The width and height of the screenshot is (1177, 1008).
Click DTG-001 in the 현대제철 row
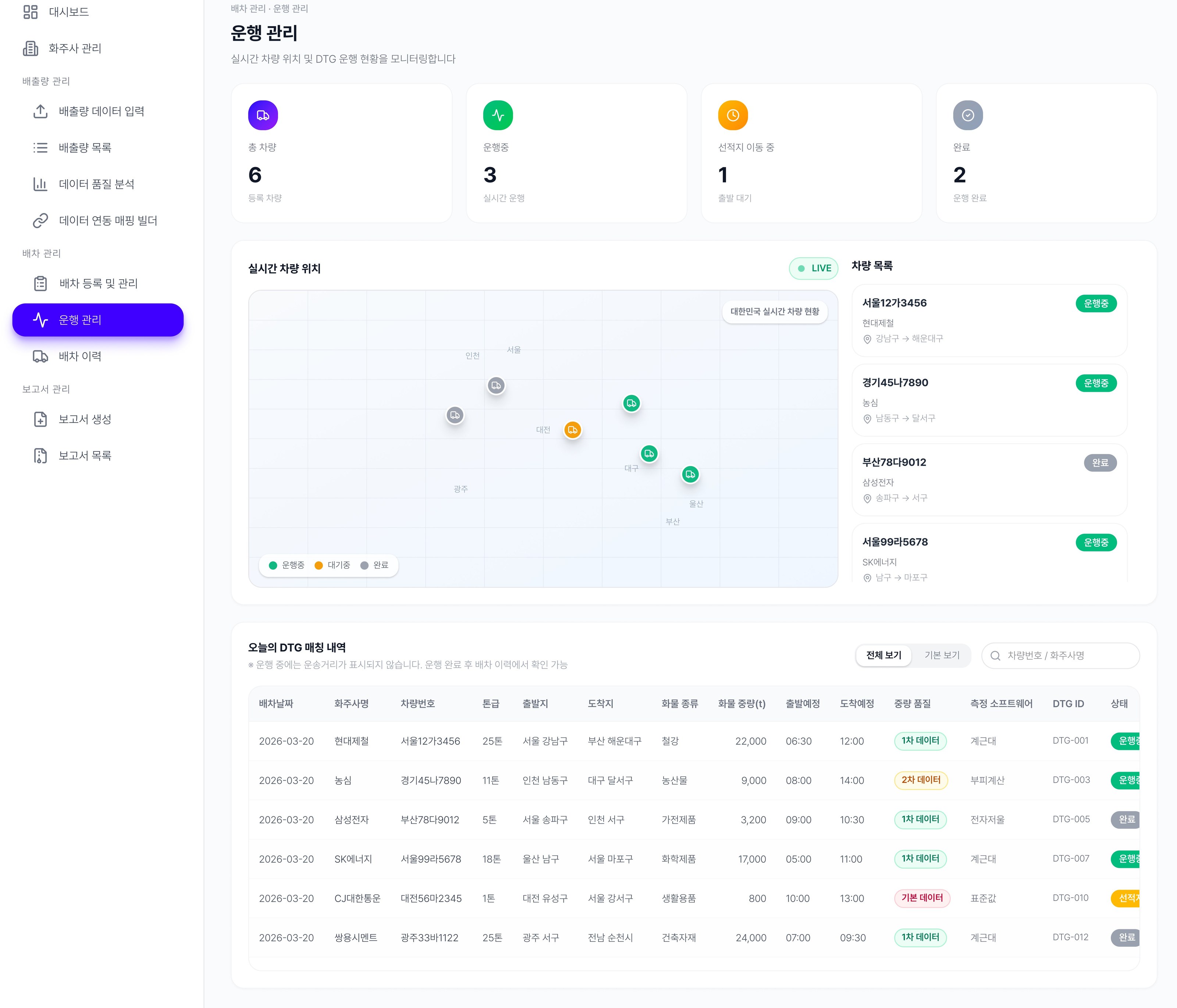(x=1070, y=741)
